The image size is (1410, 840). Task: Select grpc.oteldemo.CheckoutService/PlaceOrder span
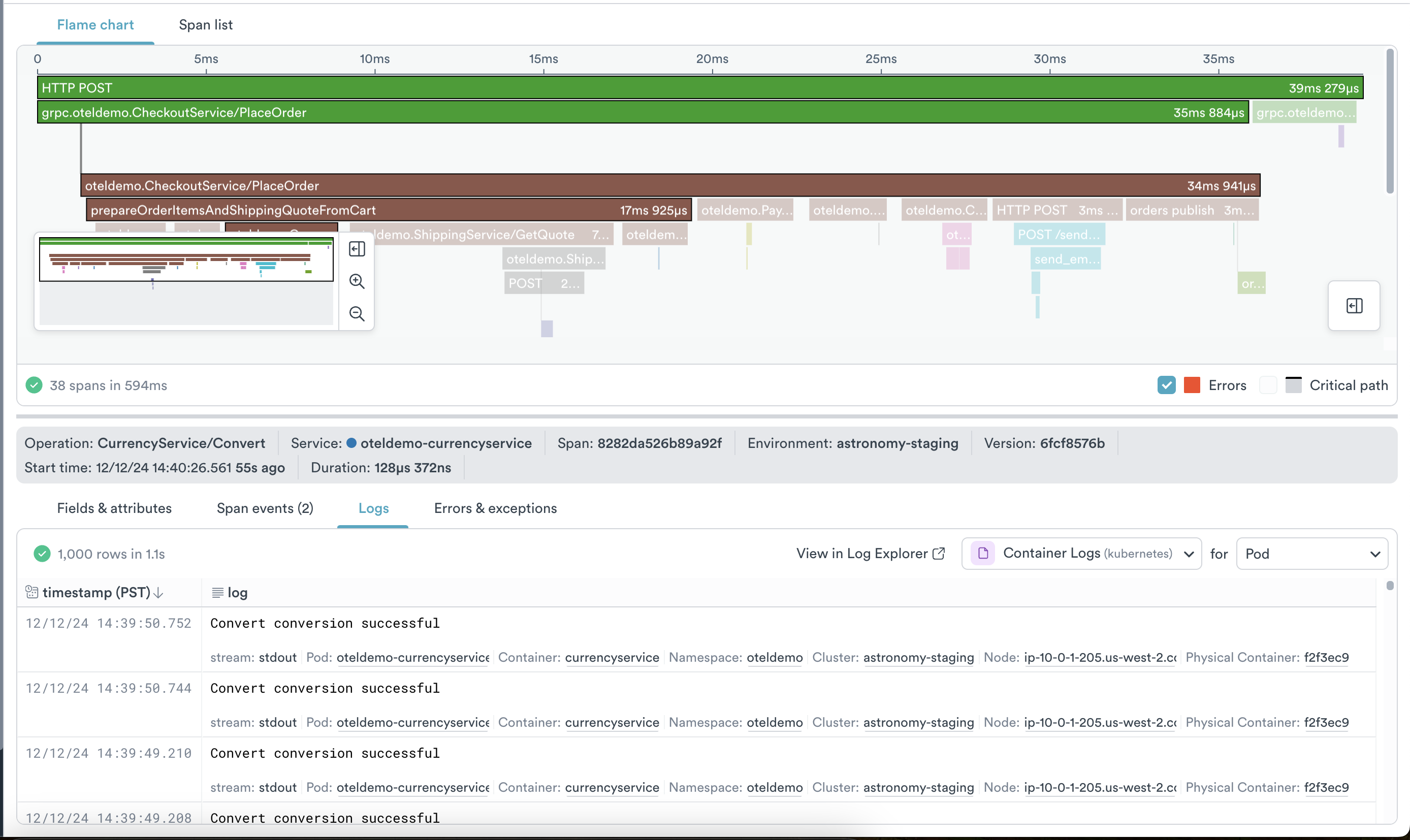[643, 112]
